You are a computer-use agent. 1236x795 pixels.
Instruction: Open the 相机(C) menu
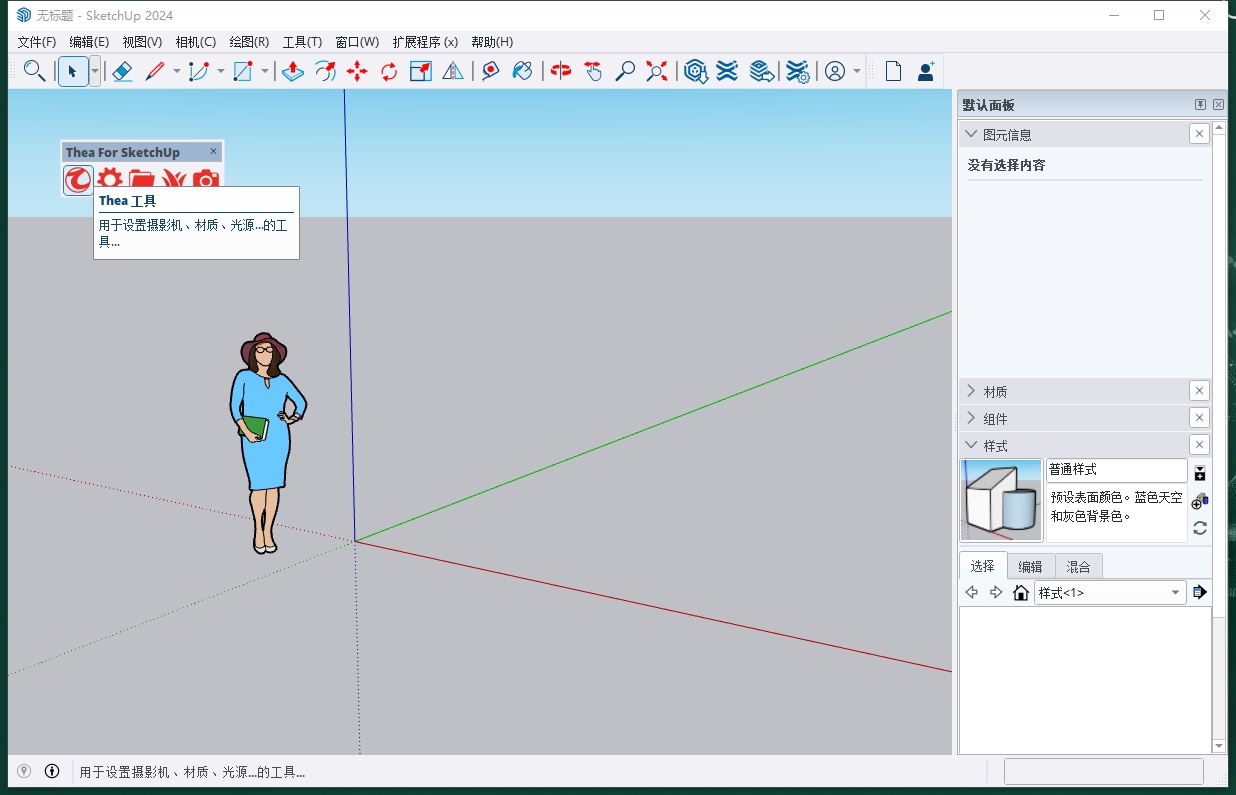click(x=195, y=42)
